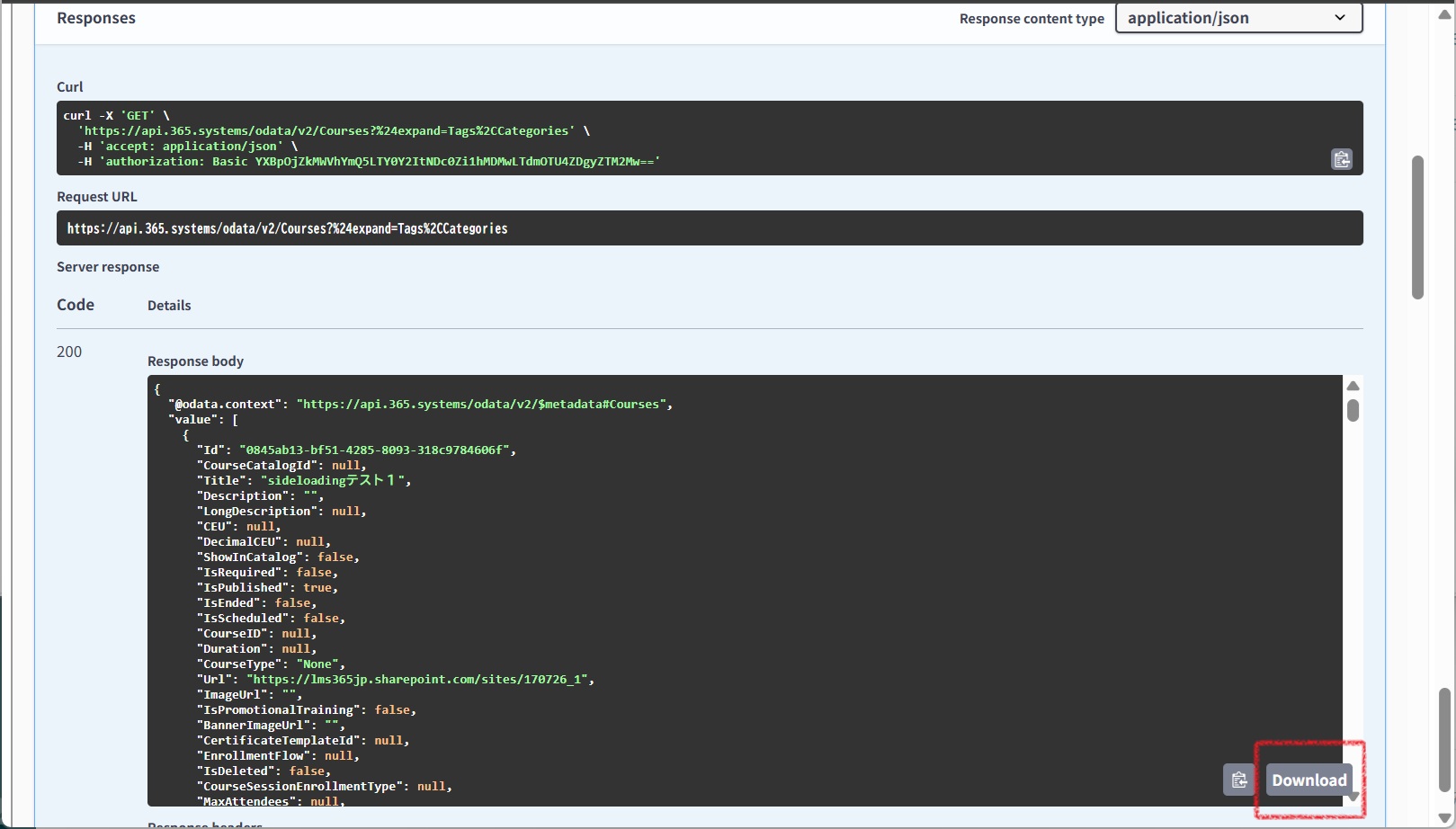Viewport: 1456px width, 829px height.
Task: Click the "IsPromotionalTraining": false line
Action: [307, 710]
